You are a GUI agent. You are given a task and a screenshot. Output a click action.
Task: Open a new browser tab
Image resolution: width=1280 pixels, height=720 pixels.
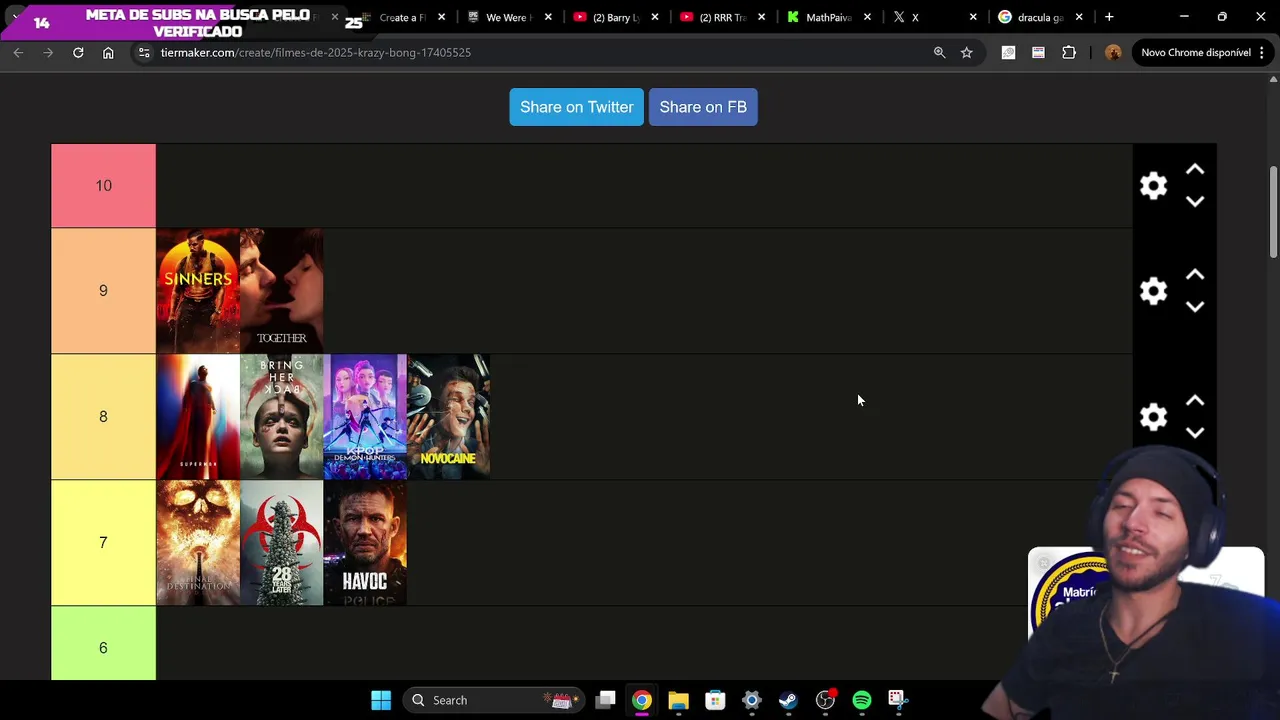pos(1109,17)
